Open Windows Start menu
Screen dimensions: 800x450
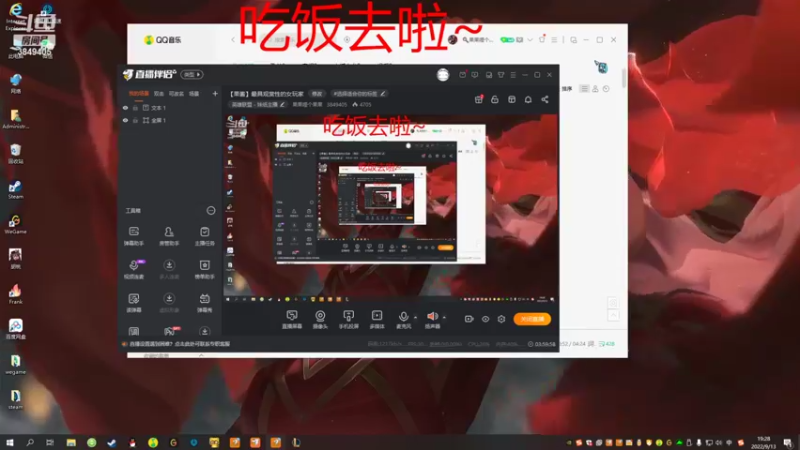9,442
